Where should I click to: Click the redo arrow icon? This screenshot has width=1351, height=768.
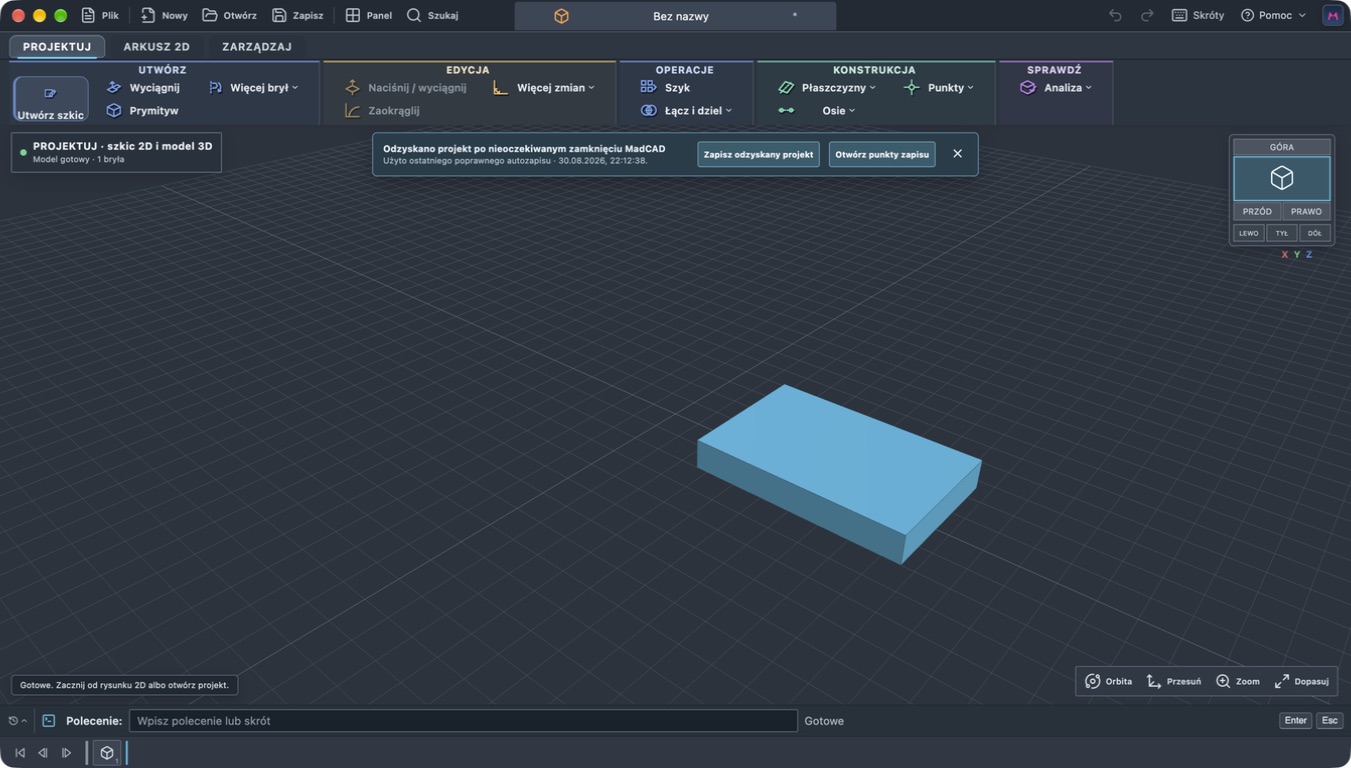[1147, 16]
